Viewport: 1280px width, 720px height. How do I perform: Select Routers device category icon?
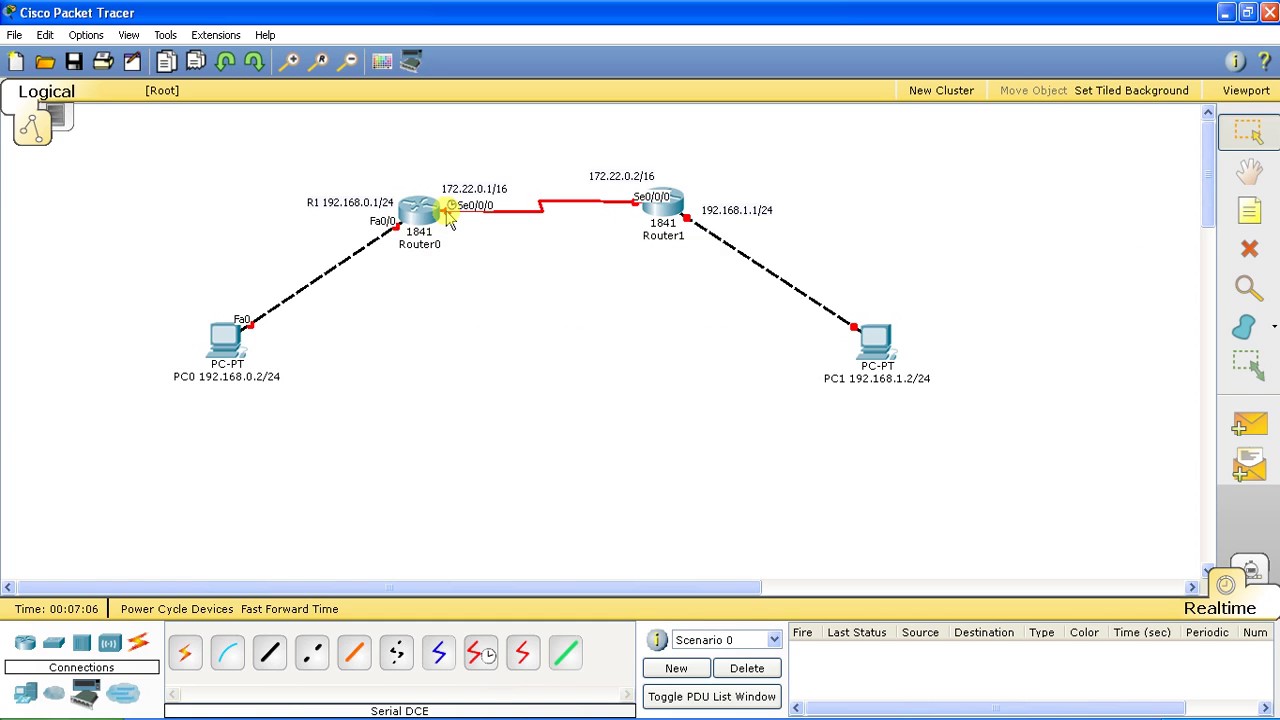pos(25,643)
